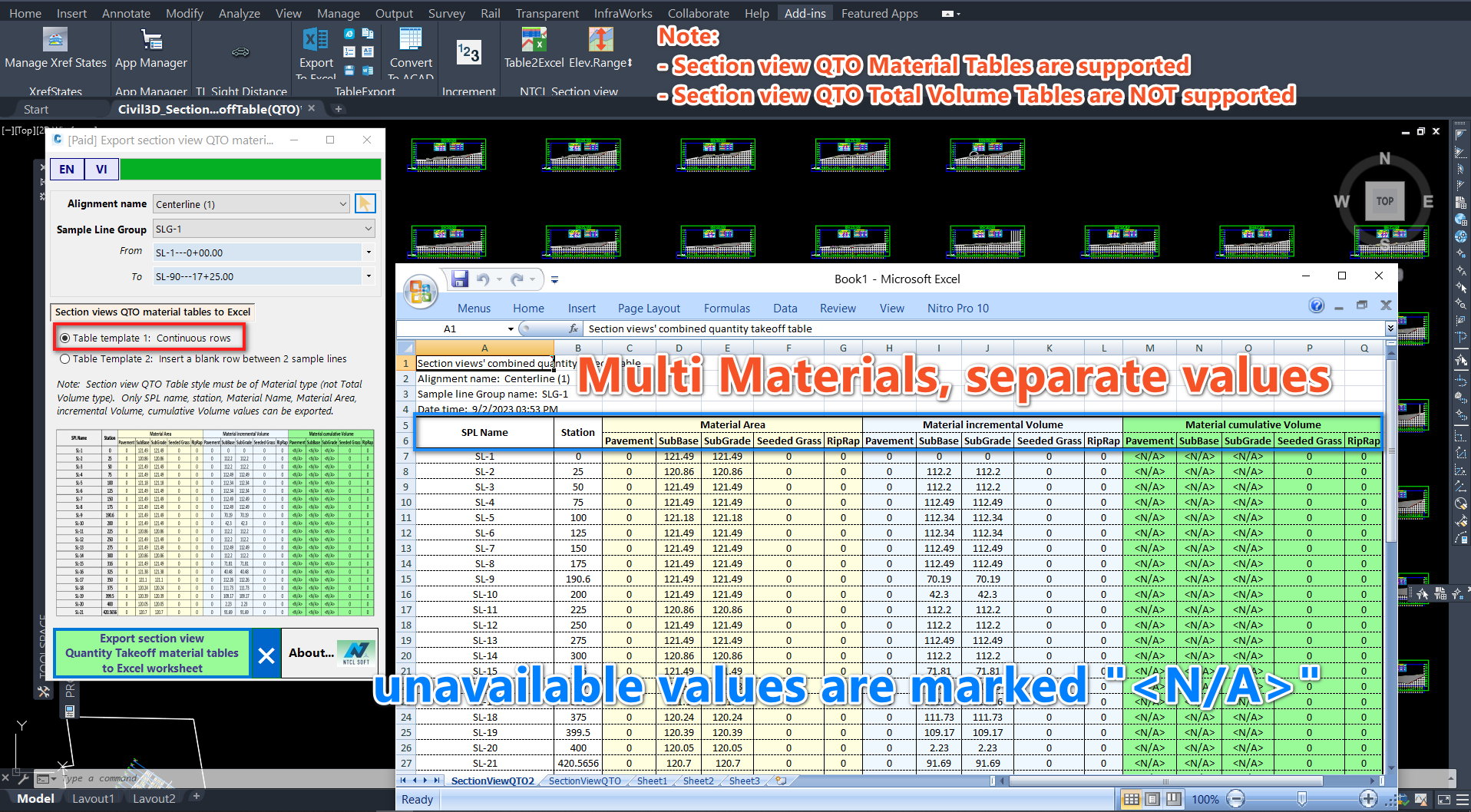Launch the App Manager tool
Image resolution: width=1471 pixels, height=812 pixels.
pos(151,49)
